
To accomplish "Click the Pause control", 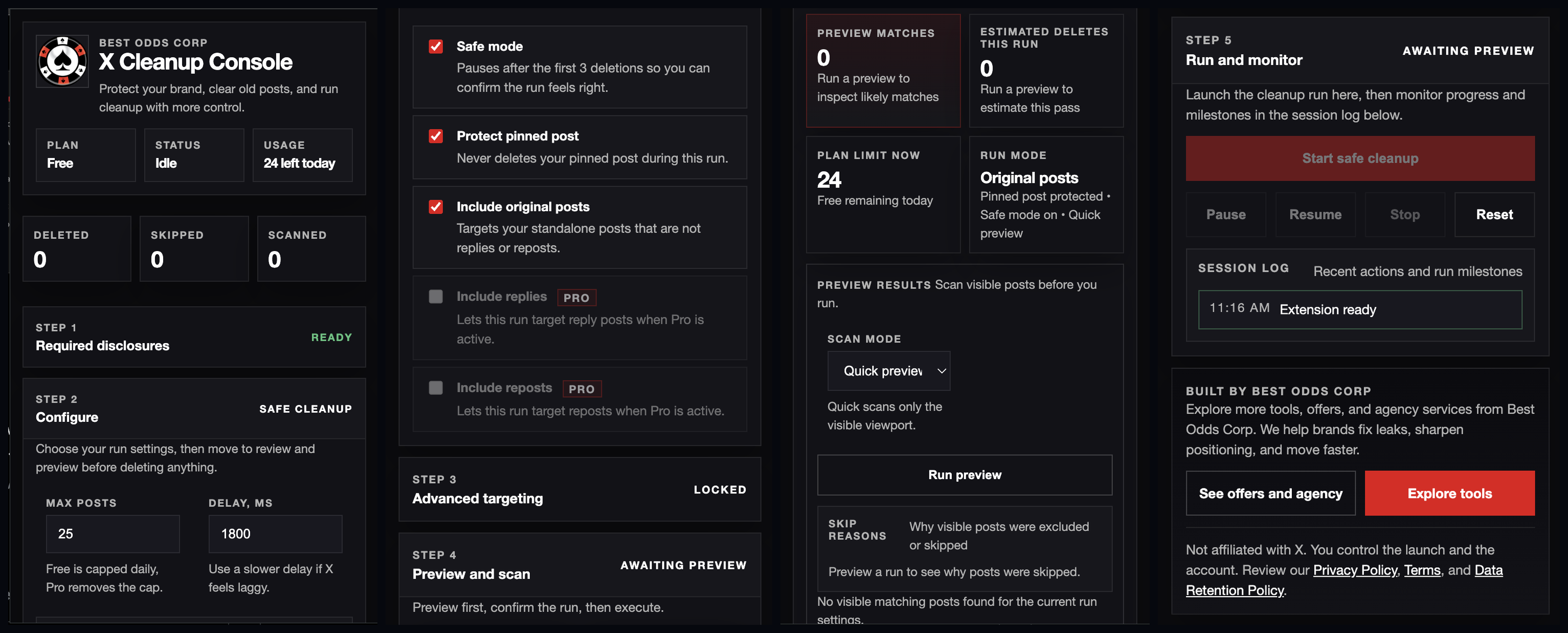I will [1226, 214].
